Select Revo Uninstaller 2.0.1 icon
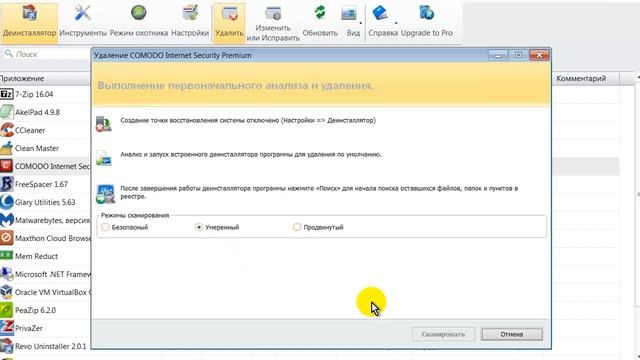The height and width of the screenshot is (360, 640). 7,346
